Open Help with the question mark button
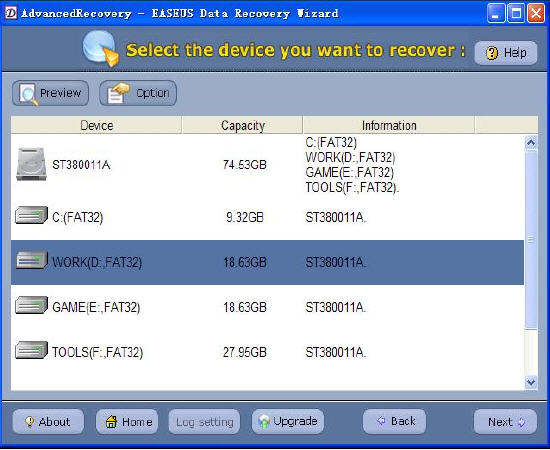The width and height of the screenshot is (550, 450). click(x=506, y=53)
